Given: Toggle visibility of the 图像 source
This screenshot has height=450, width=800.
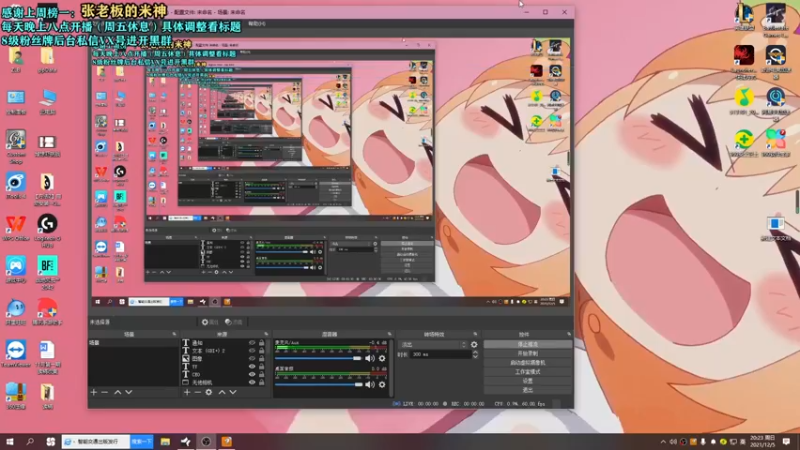Looking at the screenshot, I should coord(252,358).
